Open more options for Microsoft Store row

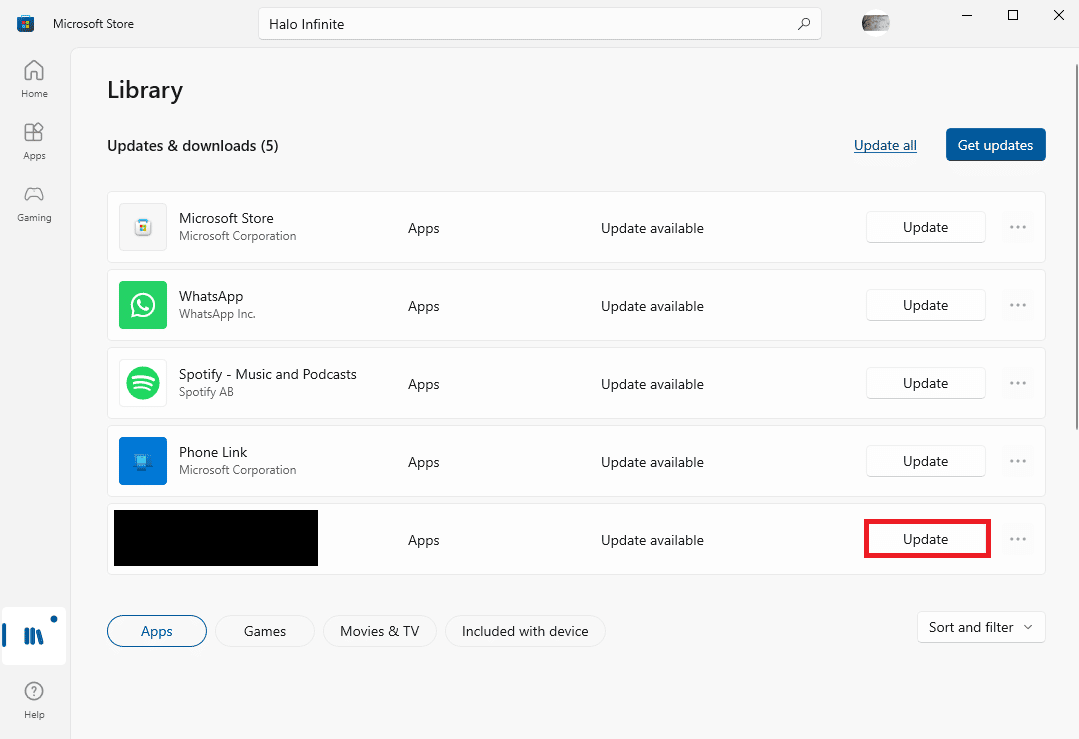point(1018,227)
